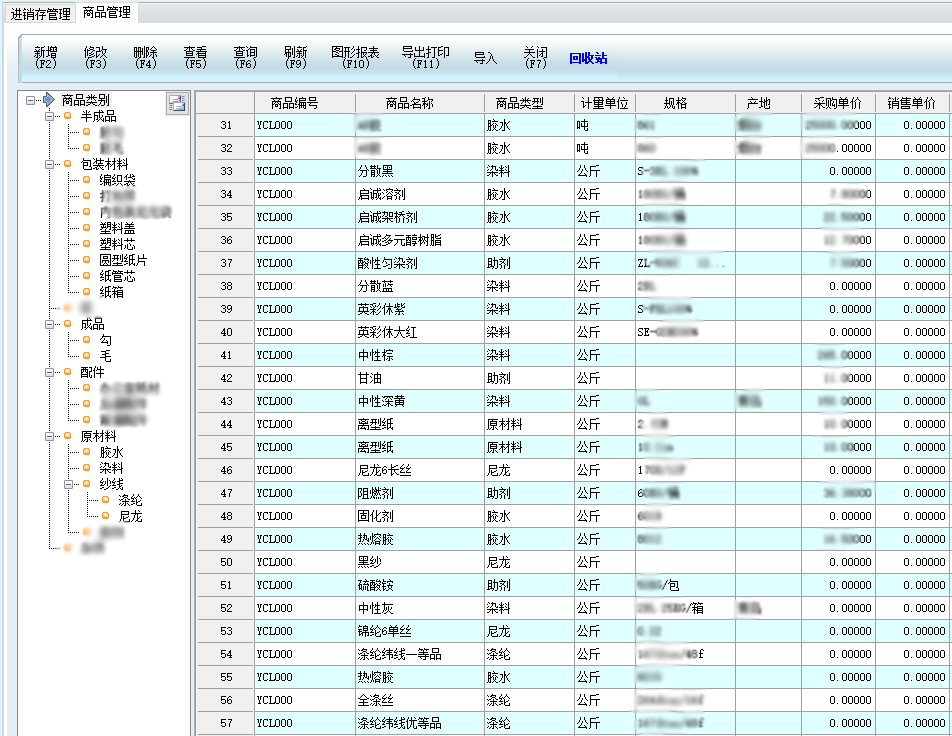Screen dimensions: 952x736
Task: Click the panel icon beside 商品类别
Action: [x=176, y=102]
